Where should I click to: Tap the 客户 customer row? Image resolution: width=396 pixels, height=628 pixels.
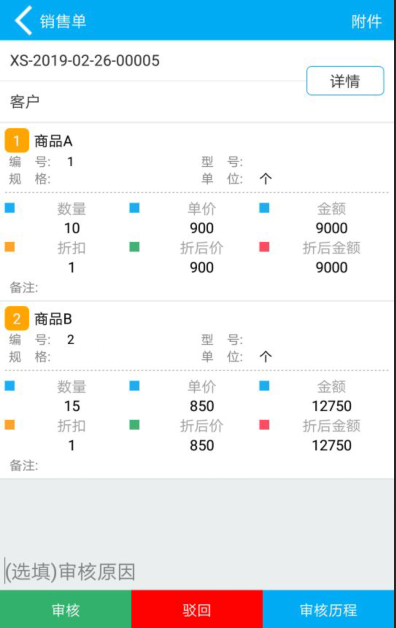pyautogui.click(x=152, y=102)
